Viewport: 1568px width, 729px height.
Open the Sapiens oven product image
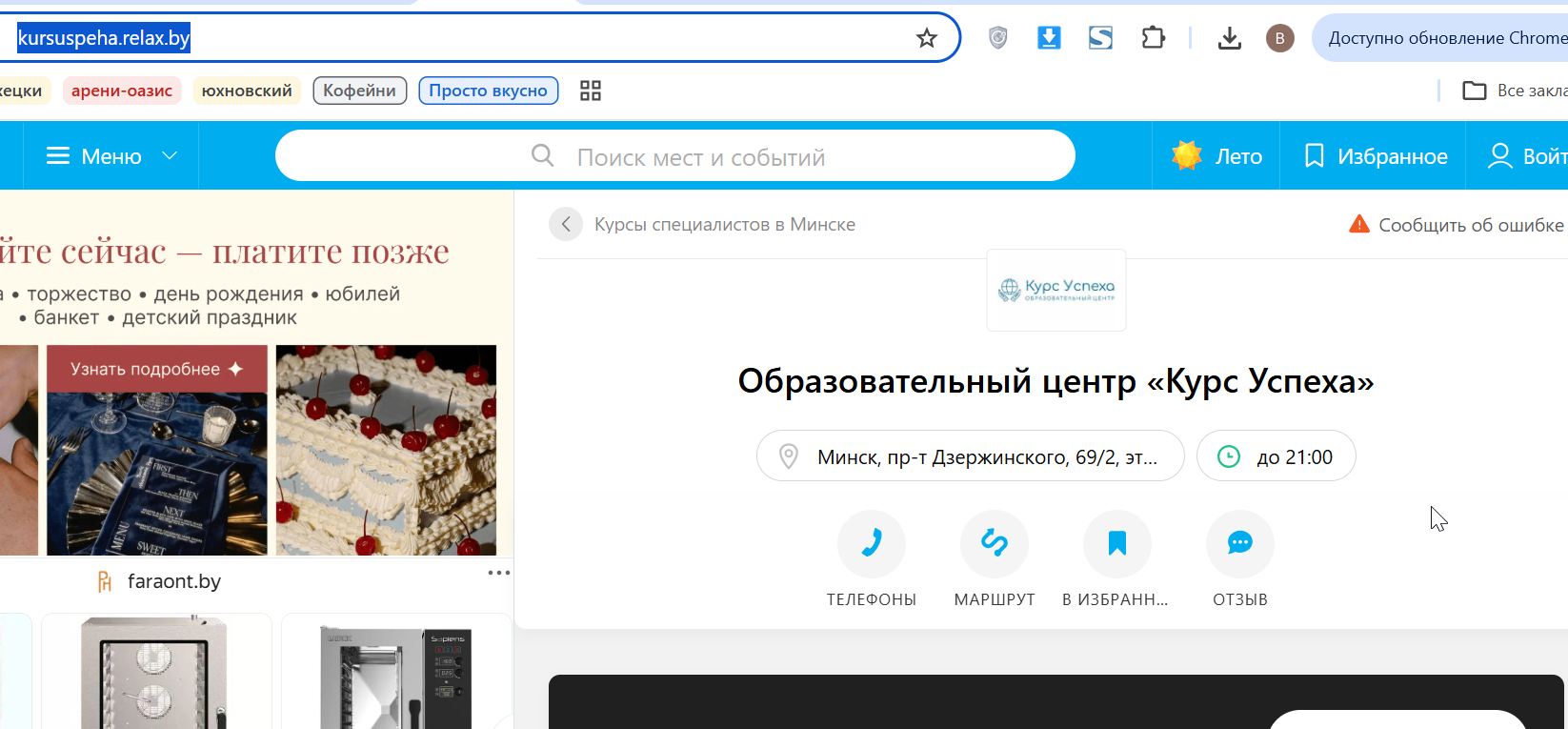[x=396, y=672]
